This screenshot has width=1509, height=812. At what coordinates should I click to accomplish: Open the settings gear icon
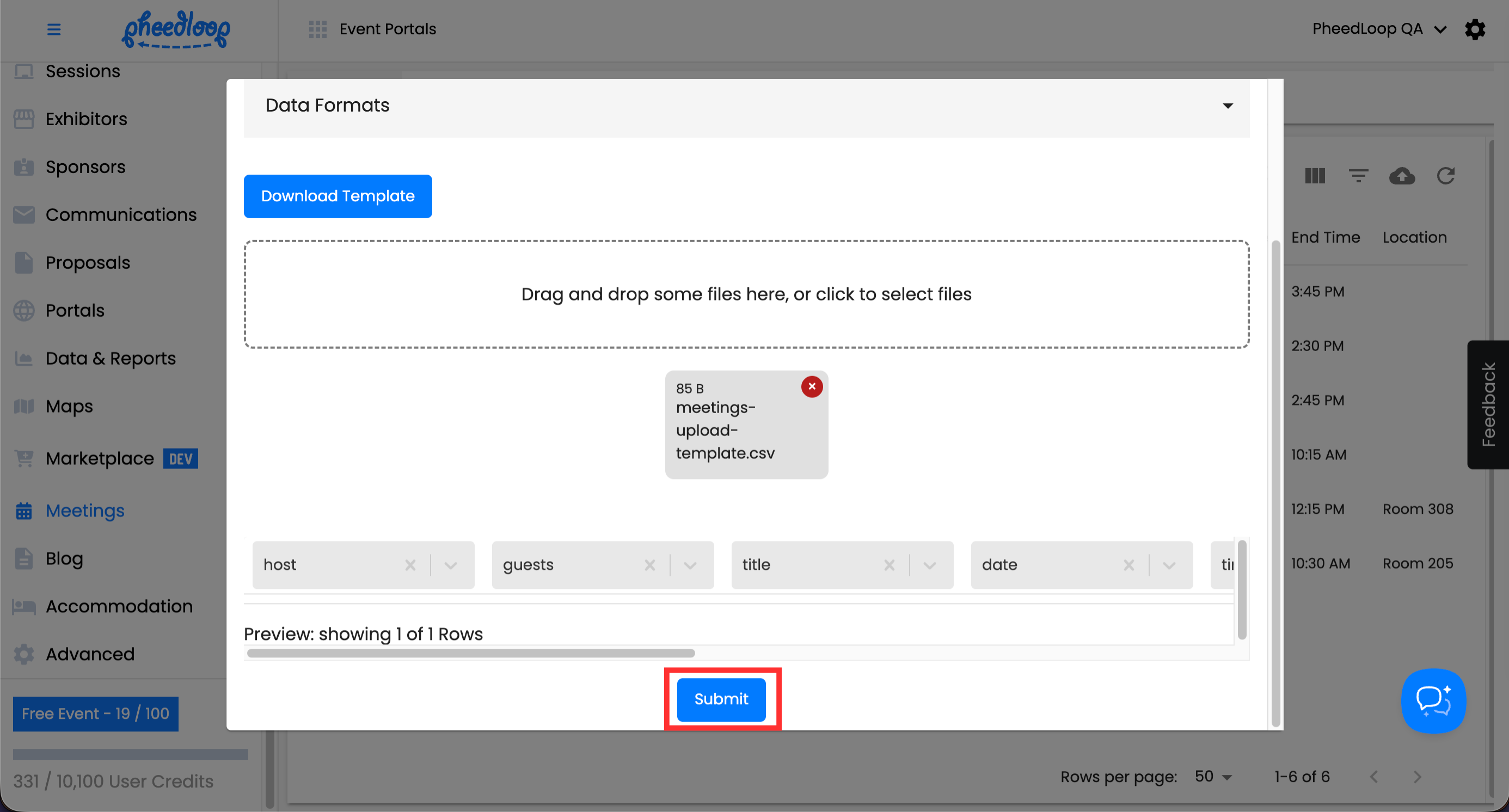click(1475, 29)
